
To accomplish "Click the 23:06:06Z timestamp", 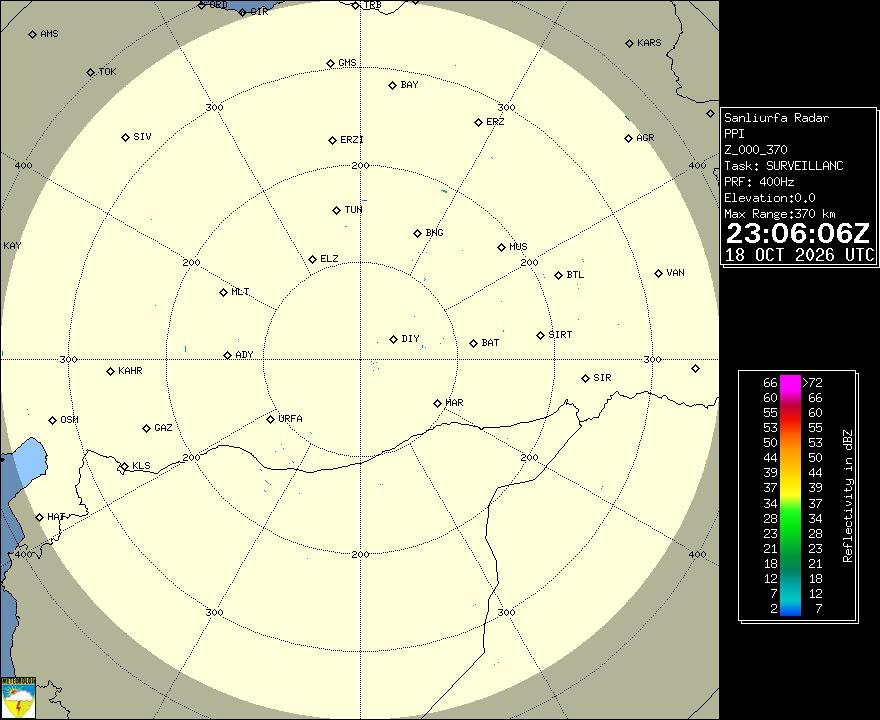I will [798, 233].
